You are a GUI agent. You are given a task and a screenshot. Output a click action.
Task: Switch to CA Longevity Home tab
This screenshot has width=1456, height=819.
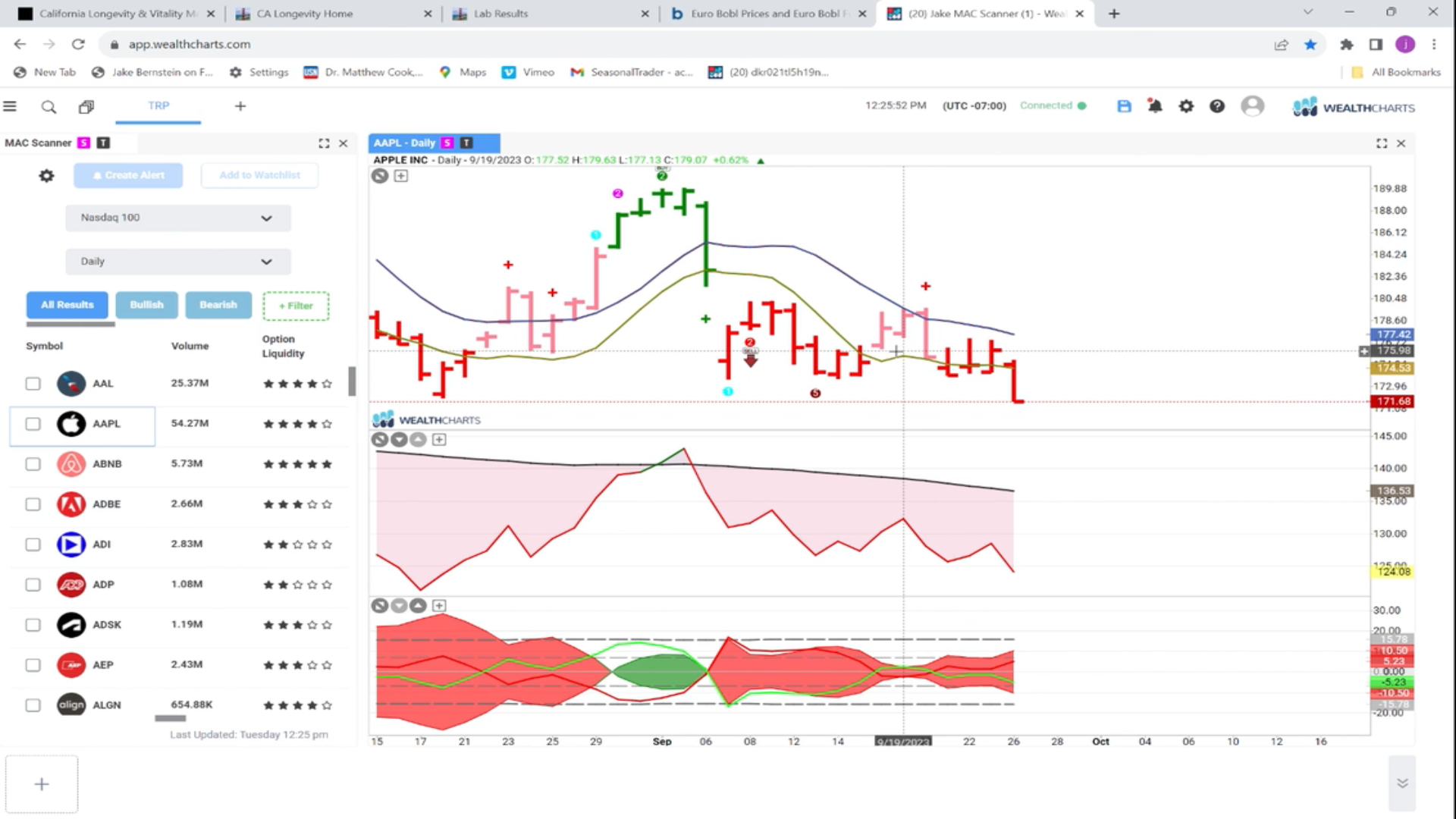pyautogui.click(x=334, y=14)
